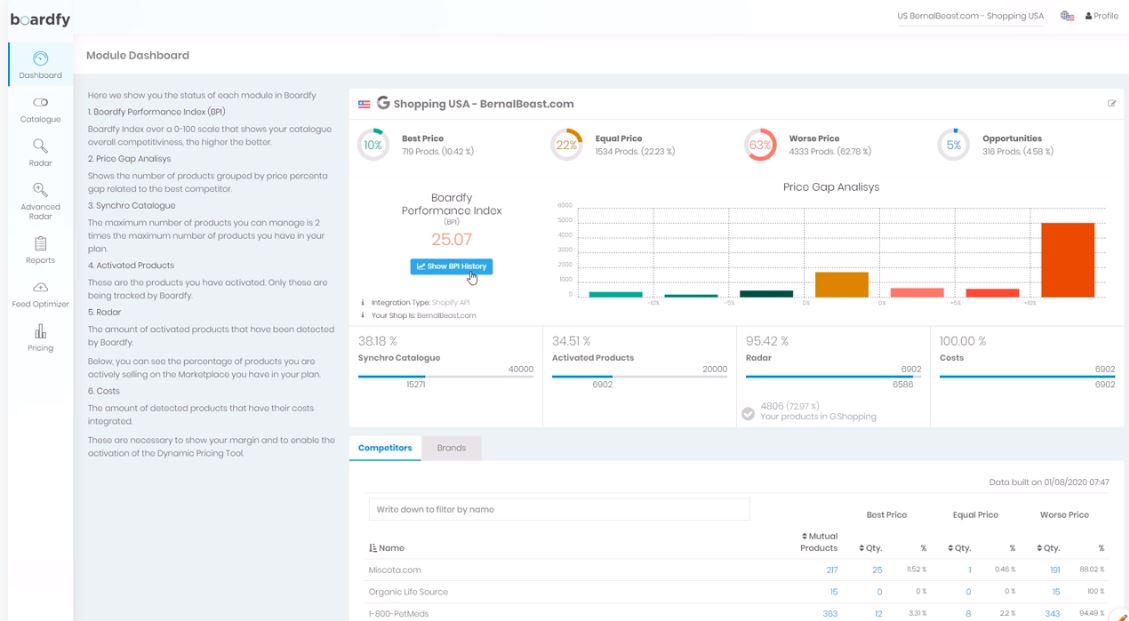Open the Reports section

point(40,250)
